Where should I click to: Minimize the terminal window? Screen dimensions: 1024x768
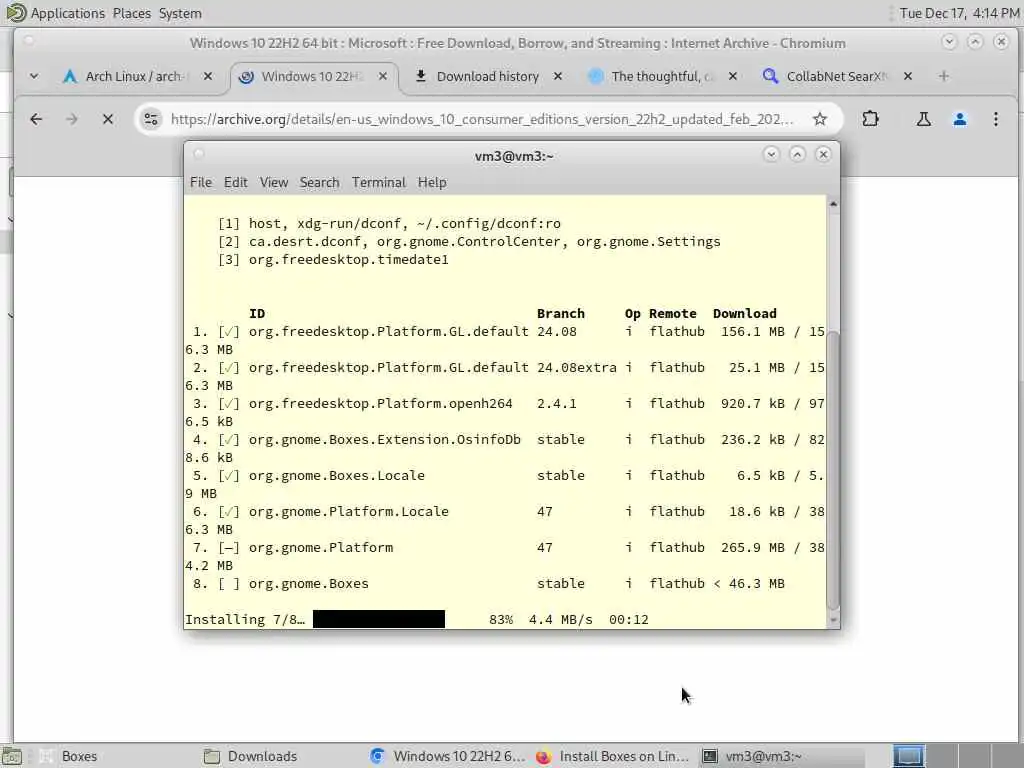[771, 154]
